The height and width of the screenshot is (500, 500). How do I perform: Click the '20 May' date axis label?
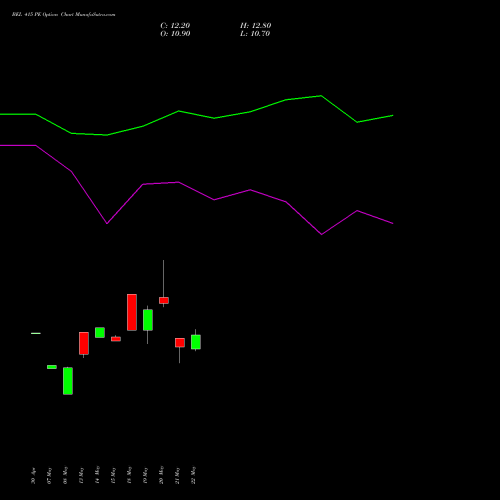[x=161, y=475]
